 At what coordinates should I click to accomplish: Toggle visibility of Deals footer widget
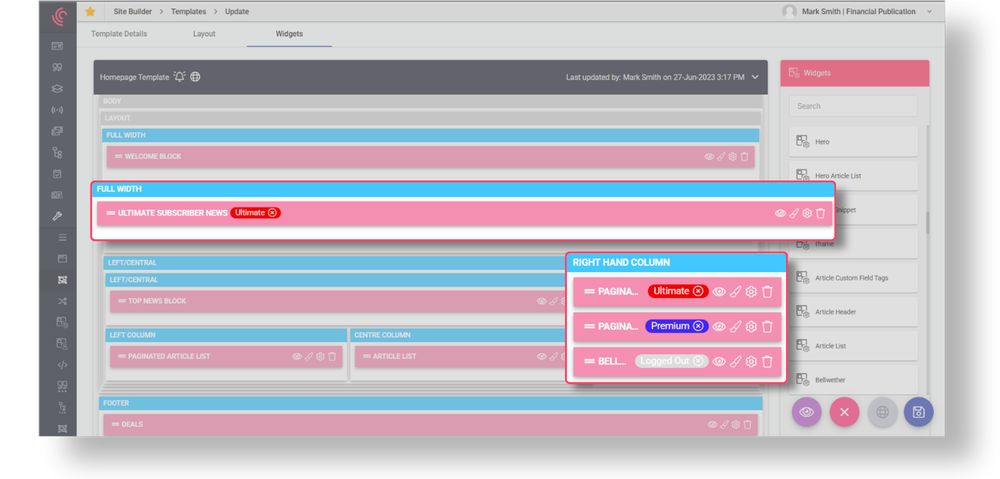click(712, 425)
